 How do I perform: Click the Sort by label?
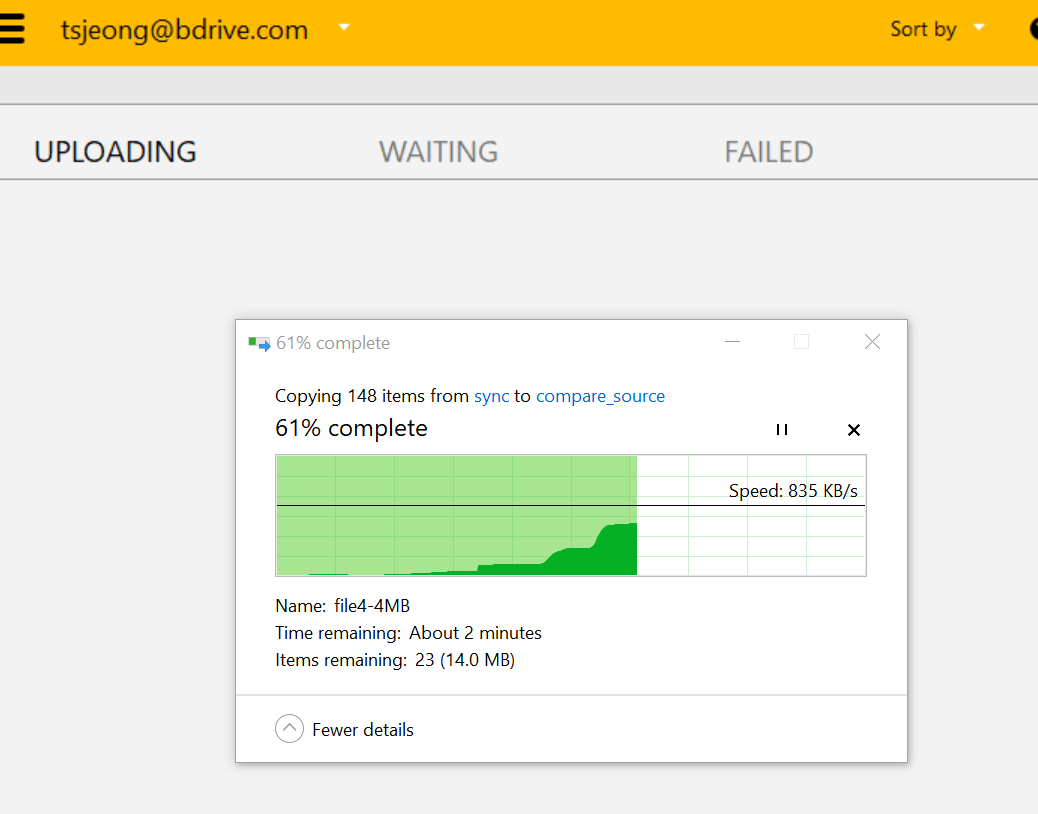923,29
